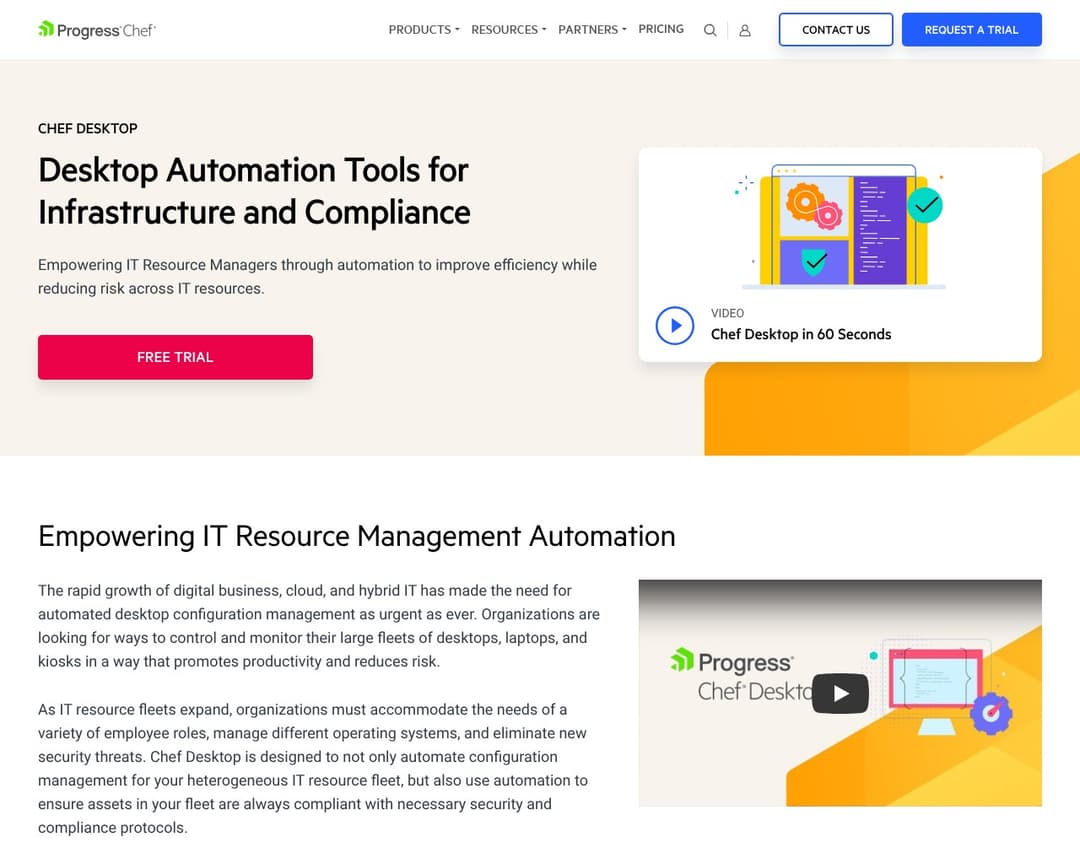Click the blue gauge gear icon in video
The height and width of the screenshot is (864, 1080).
tap(991, 713)
